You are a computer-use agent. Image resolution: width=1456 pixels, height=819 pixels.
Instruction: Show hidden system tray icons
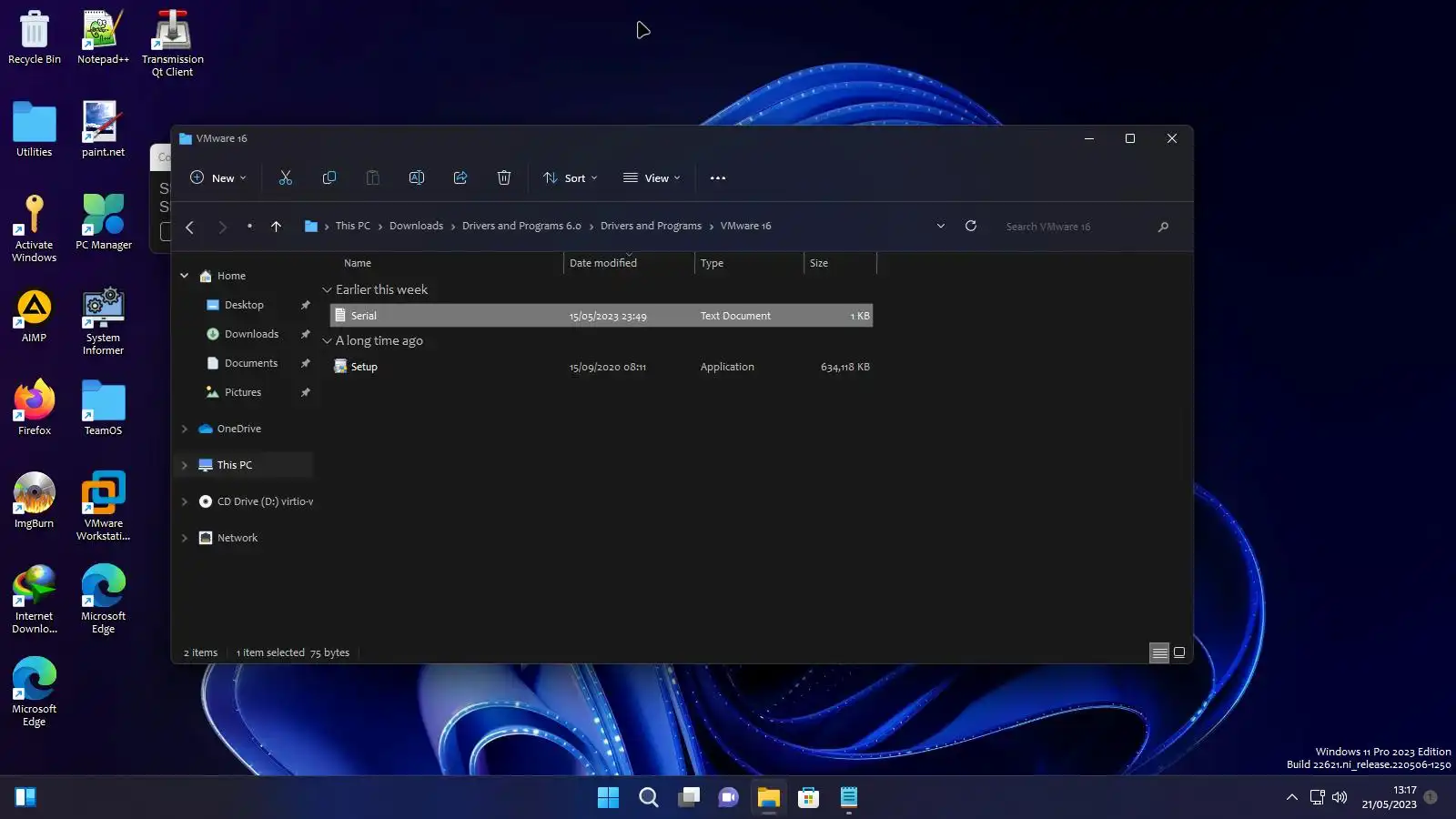click(1292, 798)
